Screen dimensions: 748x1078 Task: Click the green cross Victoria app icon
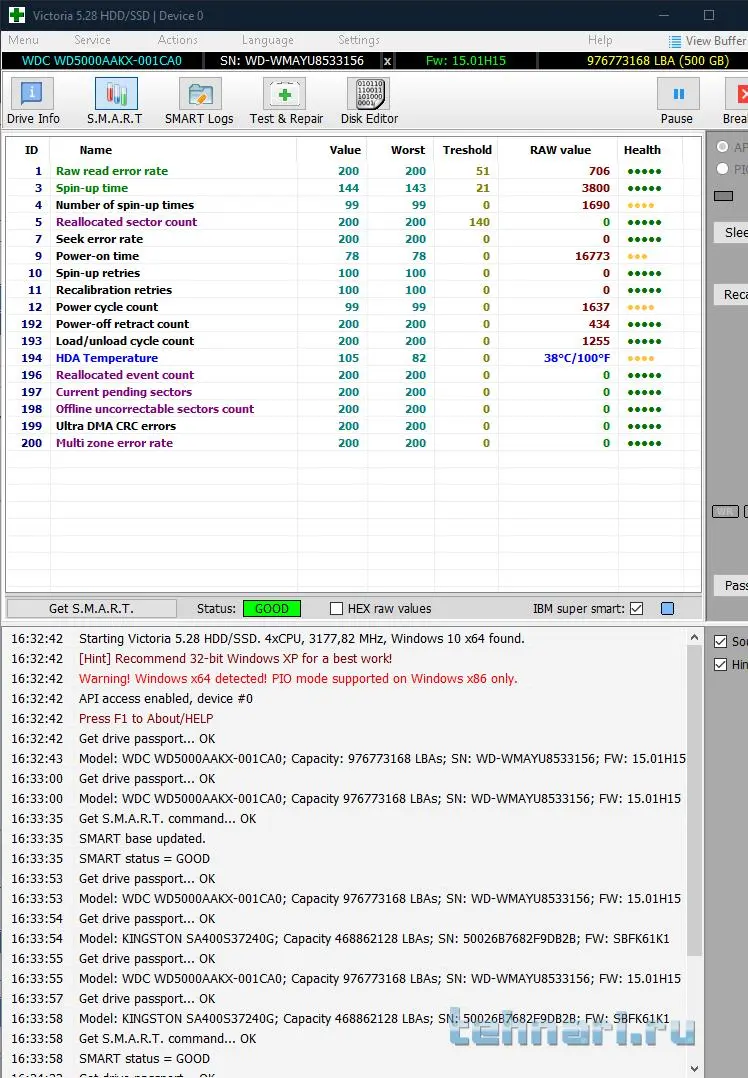[16, 15]
